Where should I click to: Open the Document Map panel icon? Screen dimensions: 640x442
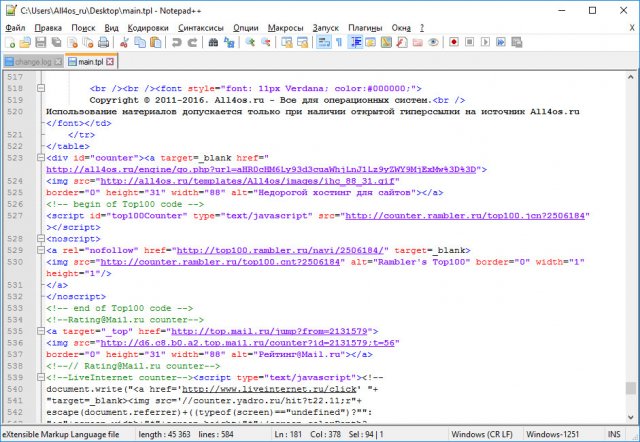click(386, 42)
